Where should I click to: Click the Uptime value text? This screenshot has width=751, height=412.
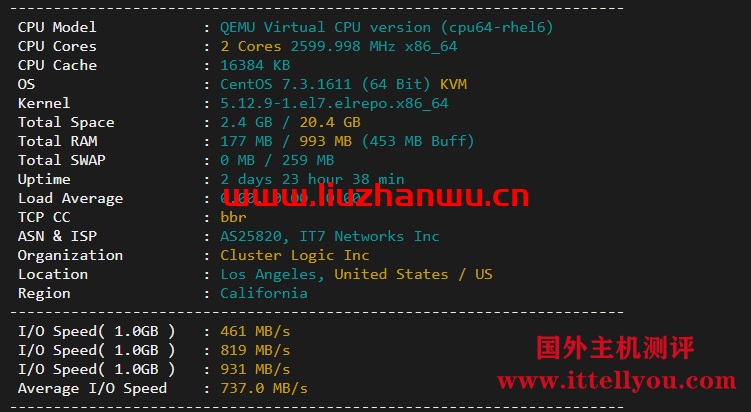(x=312, y=179)
